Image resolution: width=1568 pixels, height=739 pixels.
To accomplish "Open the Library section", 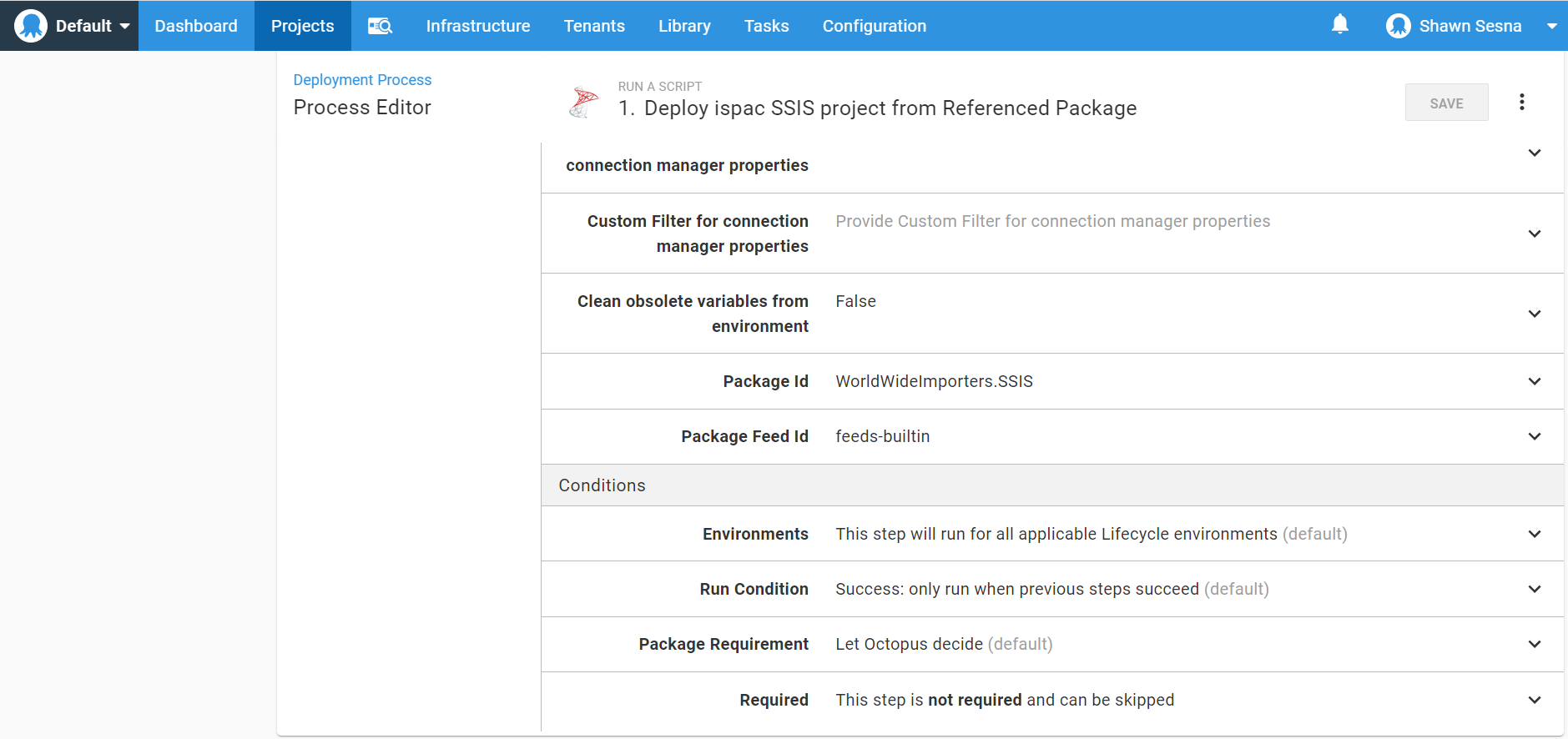I will (683, 26).
